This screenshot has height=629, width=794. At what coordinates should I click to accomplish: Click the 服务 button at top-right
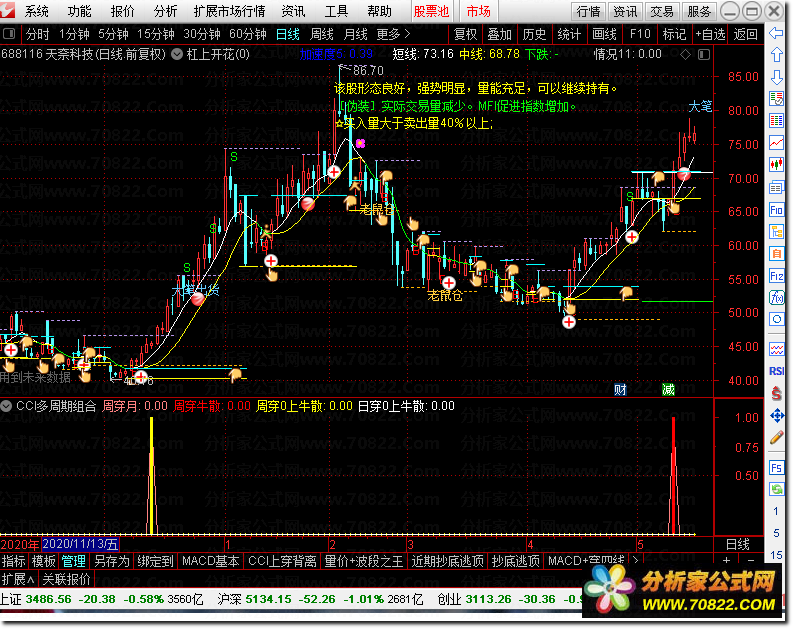pyautogui.click(x=699, y=11)
